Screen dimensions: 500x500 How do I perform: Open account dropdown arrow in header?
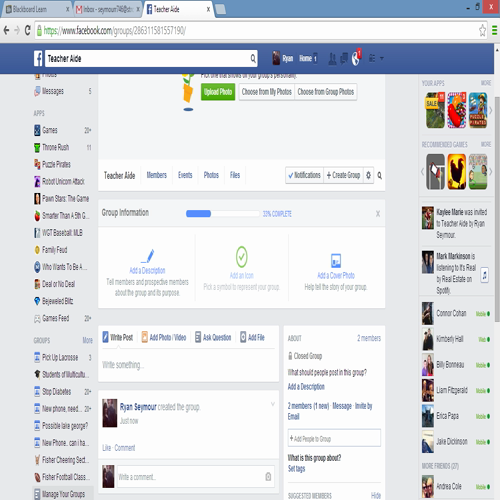coord(382,59)
